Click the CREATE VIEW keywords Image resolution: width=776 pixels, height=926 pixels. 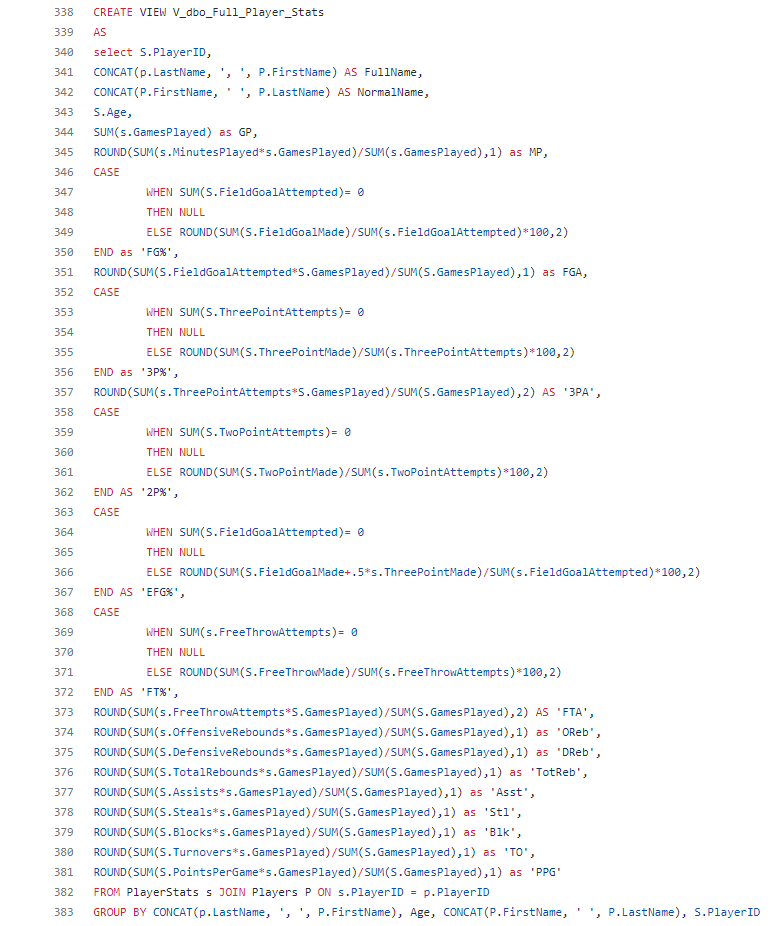click(x=132, y=12)
